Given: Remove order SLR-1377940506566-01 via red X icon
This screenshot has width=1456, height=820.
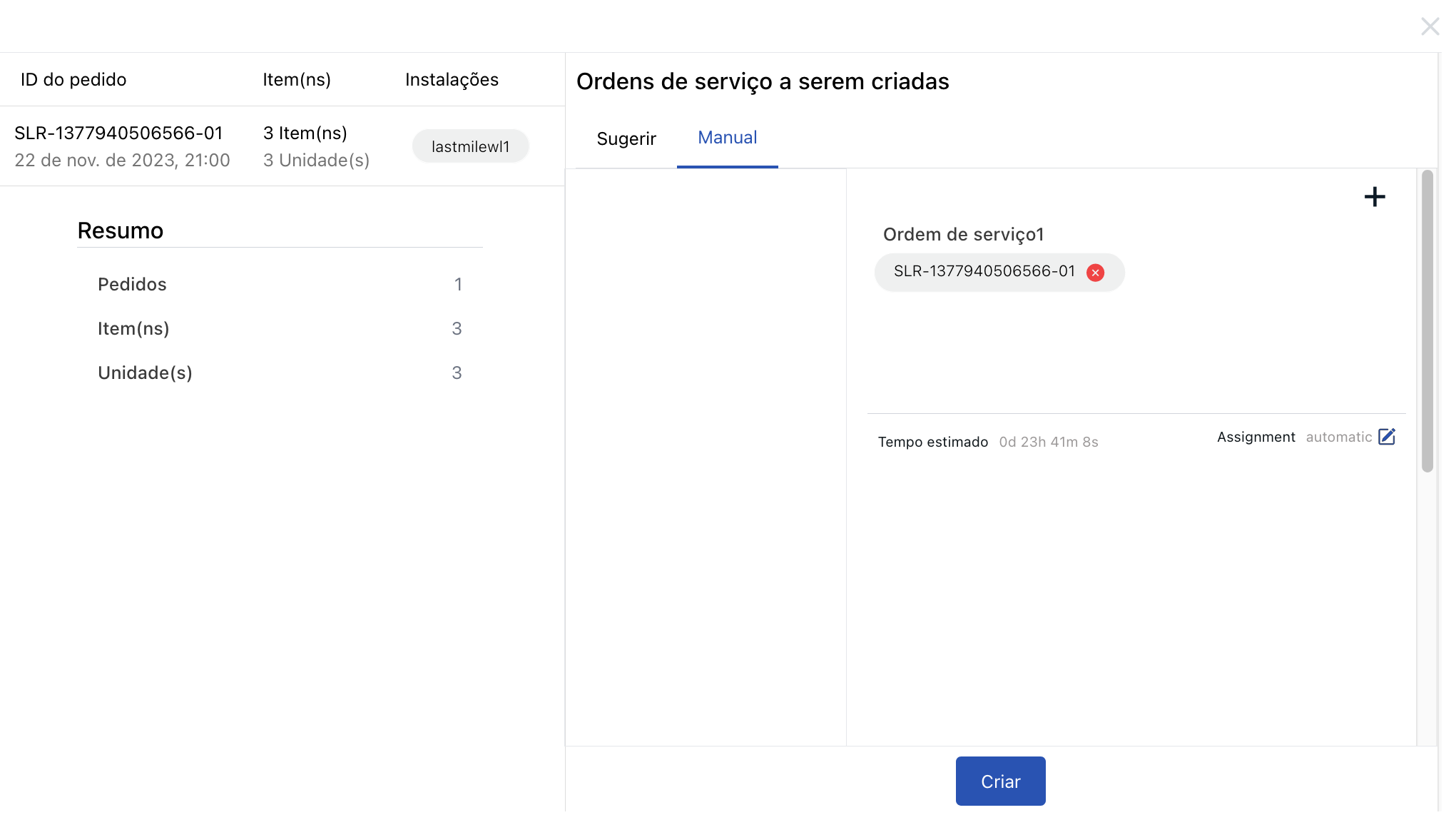Looking at the screenshot, I should [1096, 272].
